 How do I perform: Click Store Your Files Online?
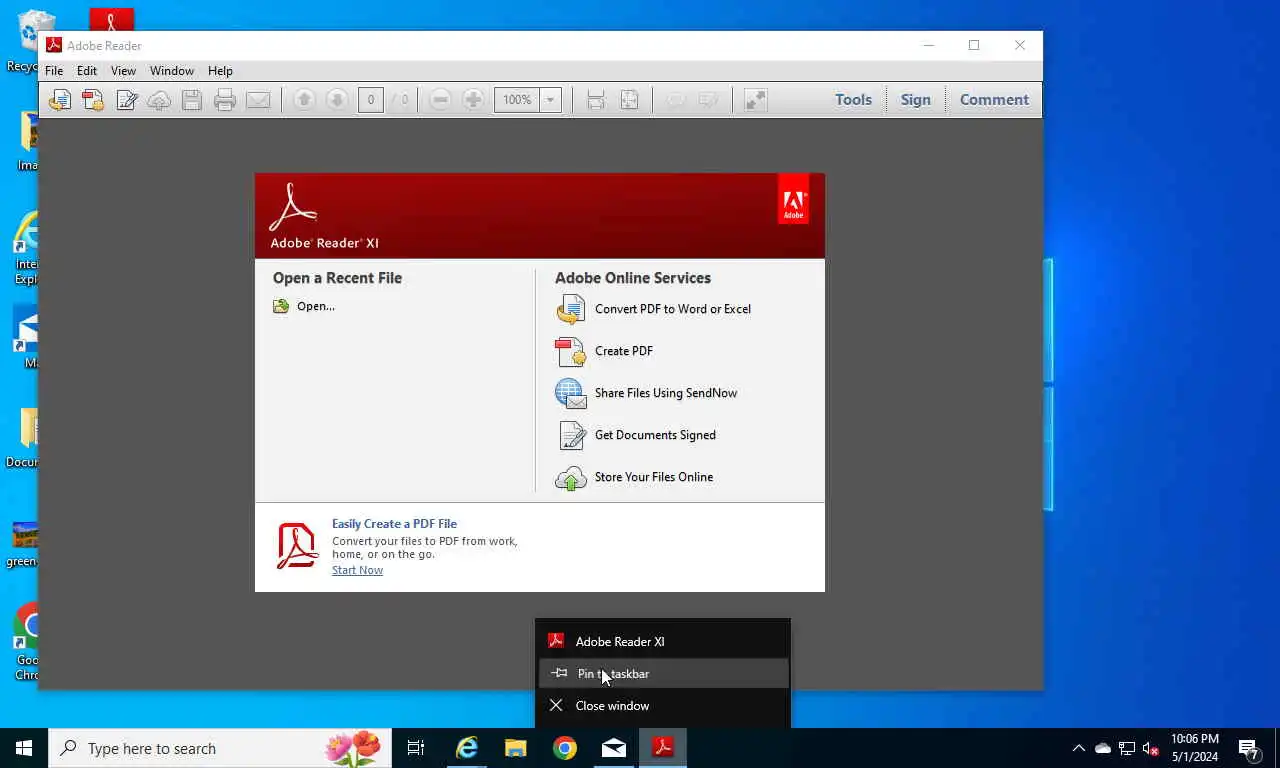tap(654, 477)
